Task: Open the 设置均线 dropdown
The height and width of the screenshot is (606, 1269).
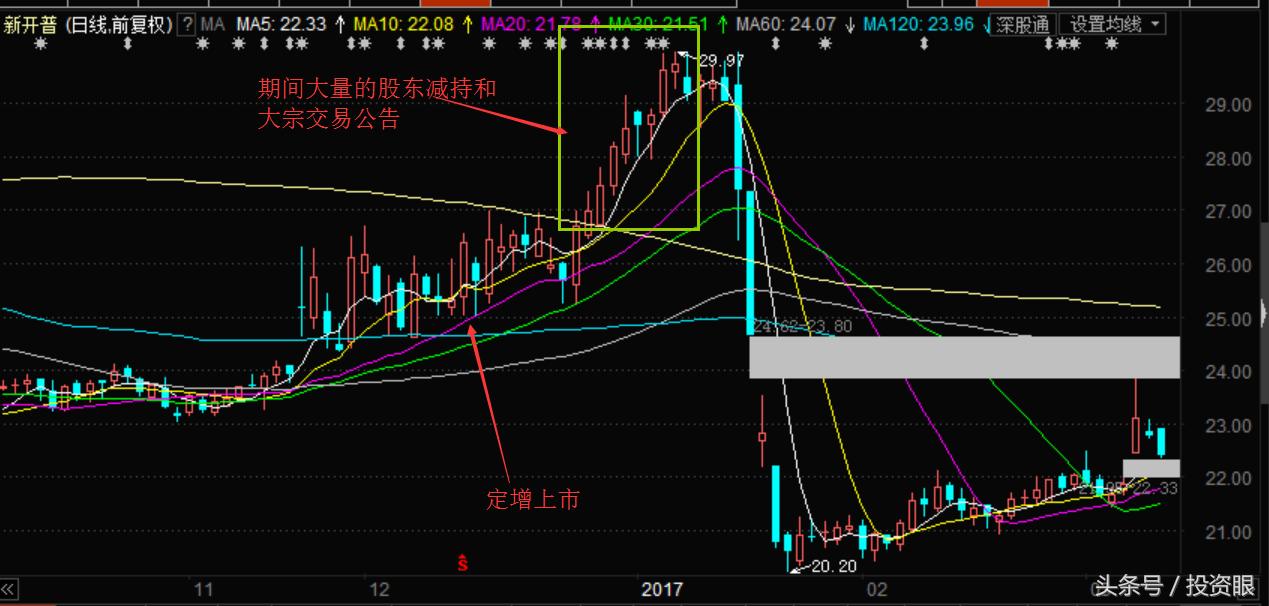Action: pyautogui.click(x=1111, y=24)
